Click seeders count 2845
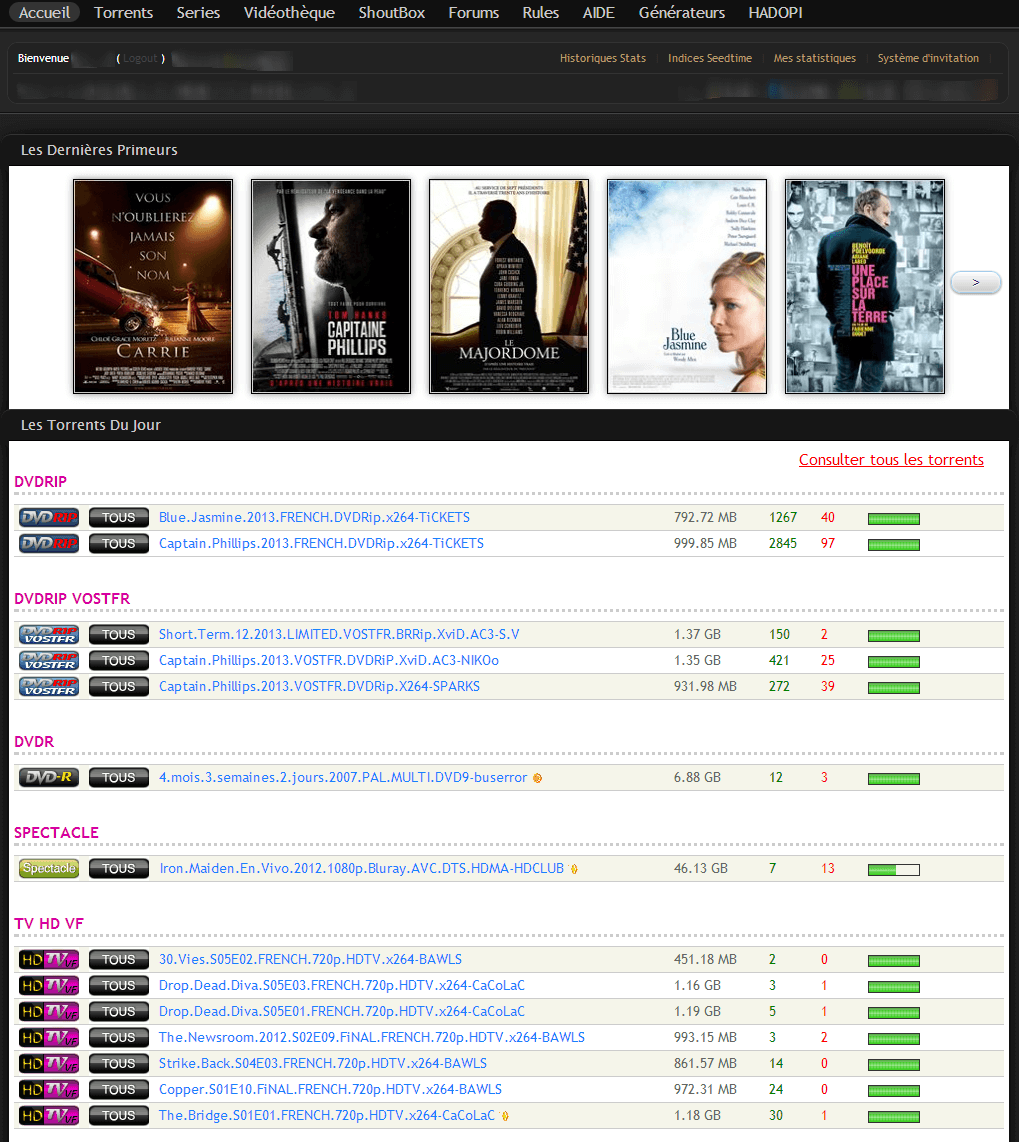1019x1142 pixels. click(x=783, y=544)
